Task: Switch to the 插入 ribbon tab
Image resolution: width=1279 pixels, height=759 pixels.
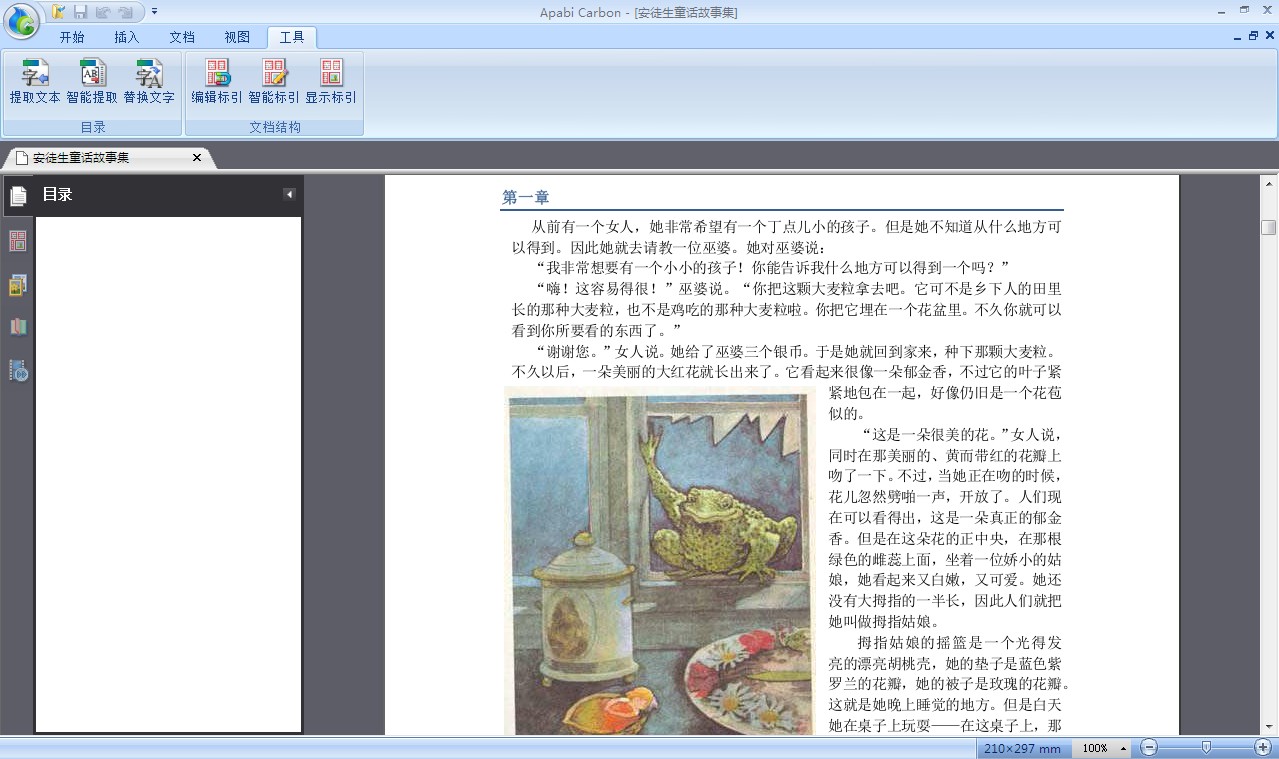Action: 127,37
